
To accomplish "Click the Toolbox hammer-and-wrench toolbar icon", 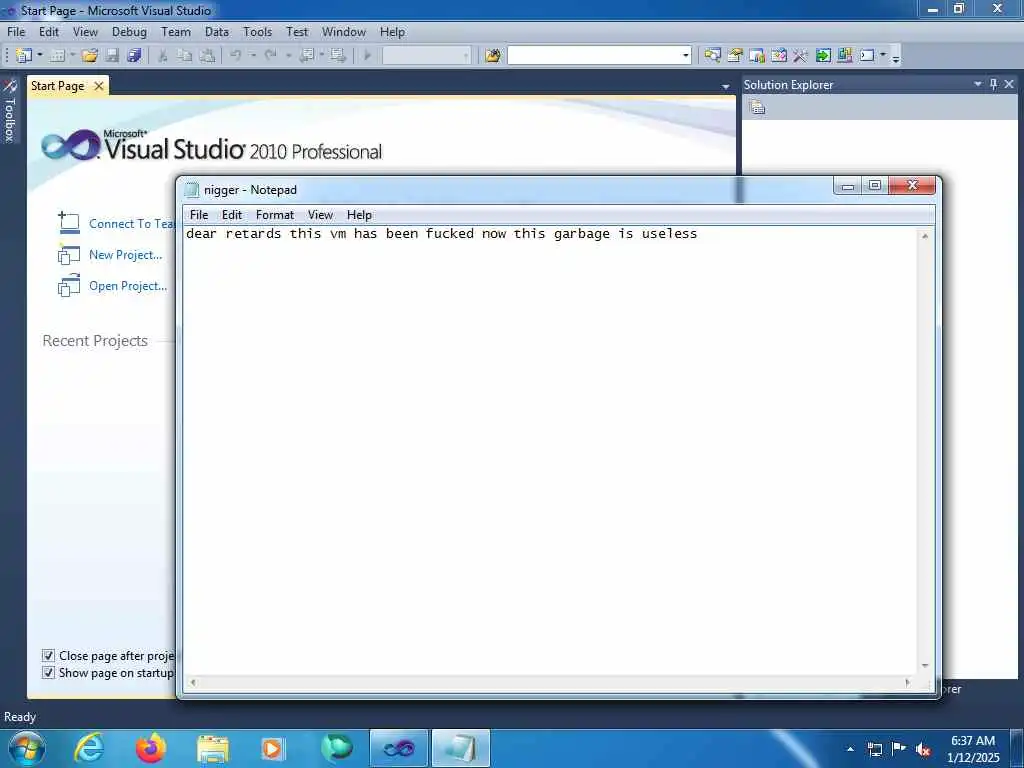I will point(801,56).
